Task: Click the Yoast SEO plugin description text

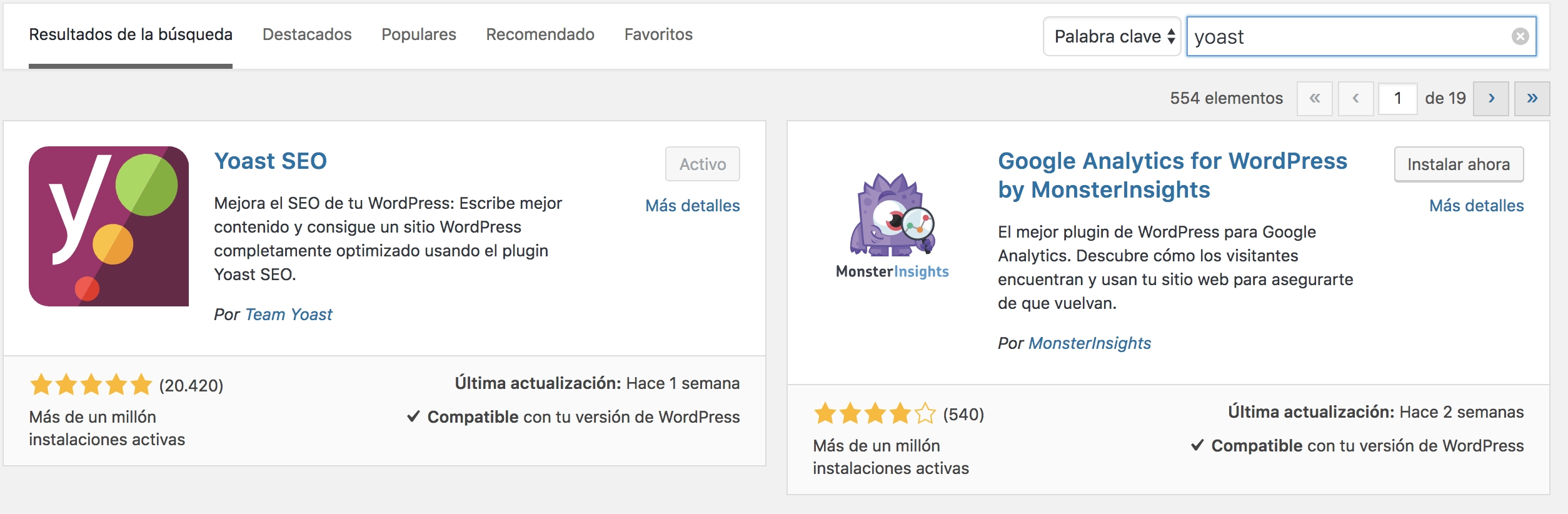Action: pyautogui.click(x=388, y=239)
